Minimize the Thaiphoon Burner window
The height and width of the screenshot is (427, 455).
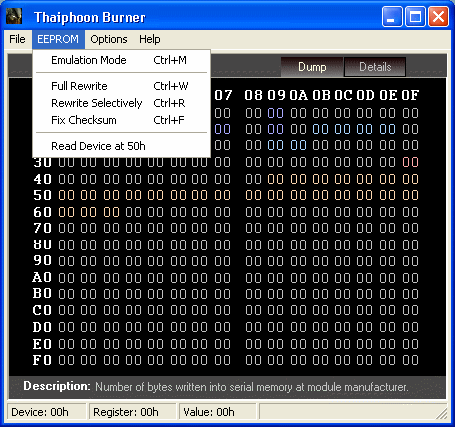tap(392, 16)
